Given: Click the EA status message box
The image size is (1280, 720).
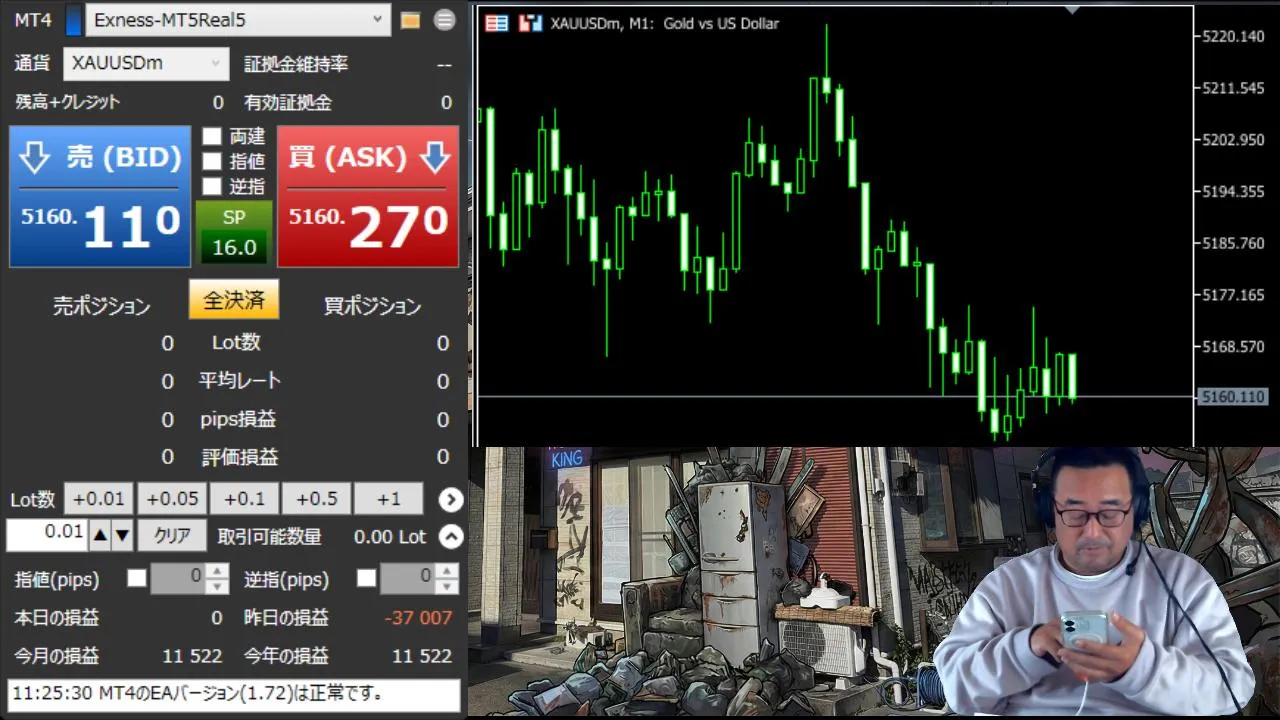Looking at the screenshot, I should 234,694.
